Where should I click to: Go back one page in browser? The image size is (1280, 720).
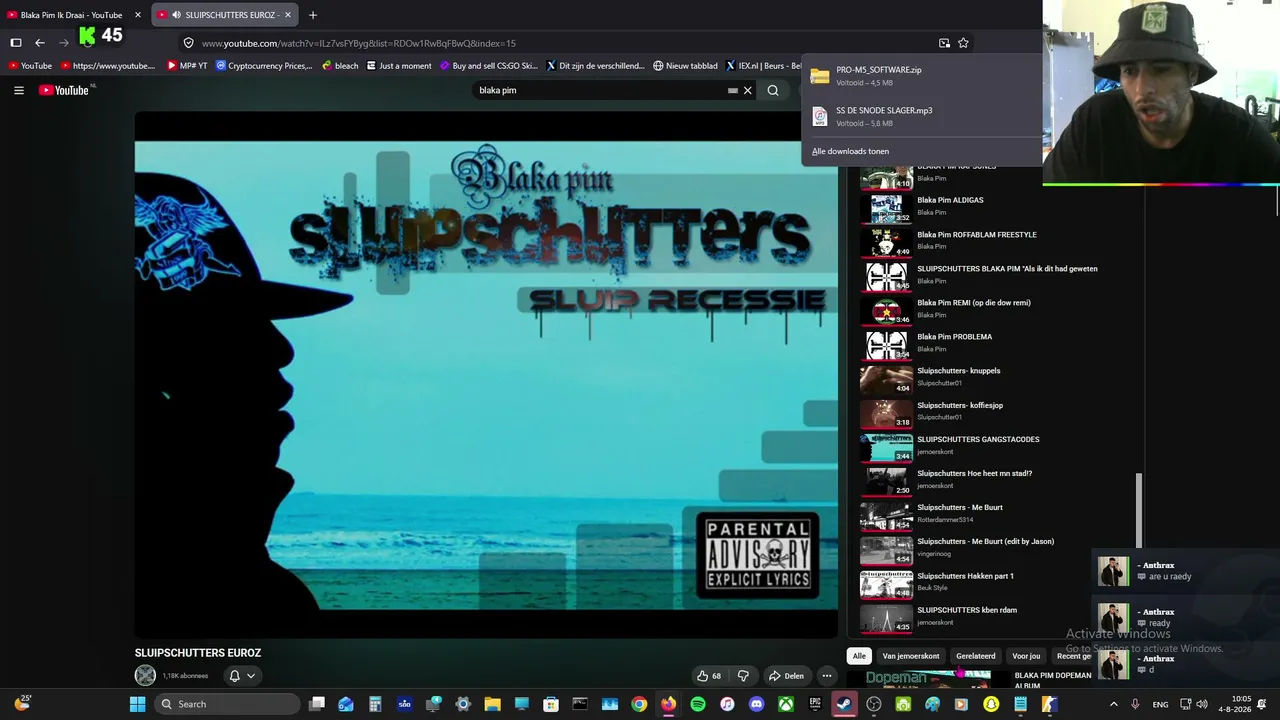(x=40, y=43)
